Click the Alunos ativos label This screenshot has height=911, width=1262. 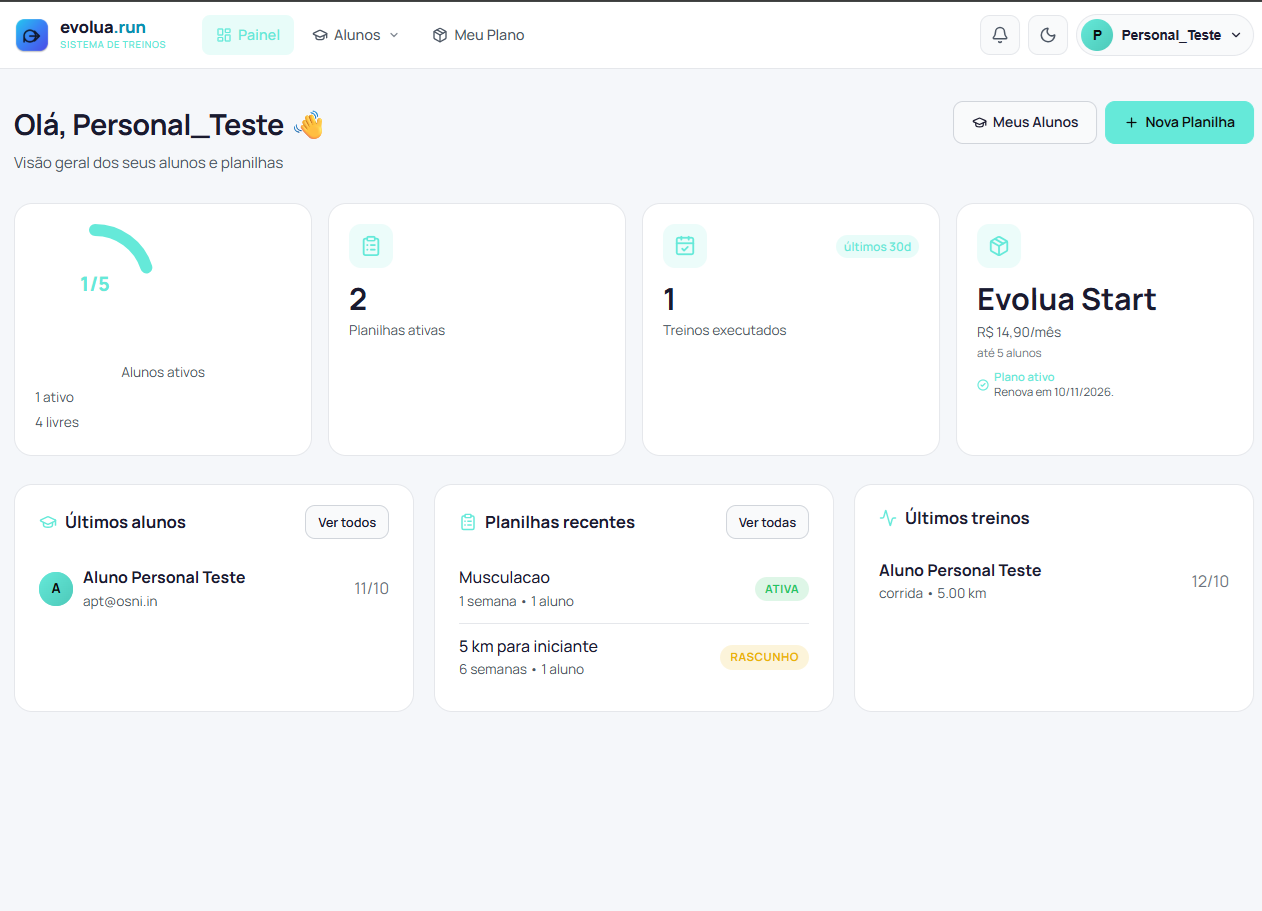coord(163,372)
